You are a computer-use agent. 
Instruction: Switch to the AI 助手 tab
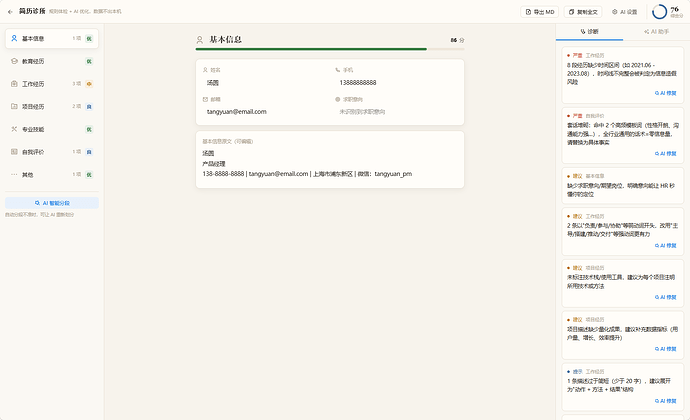click(x=656, y=32)
